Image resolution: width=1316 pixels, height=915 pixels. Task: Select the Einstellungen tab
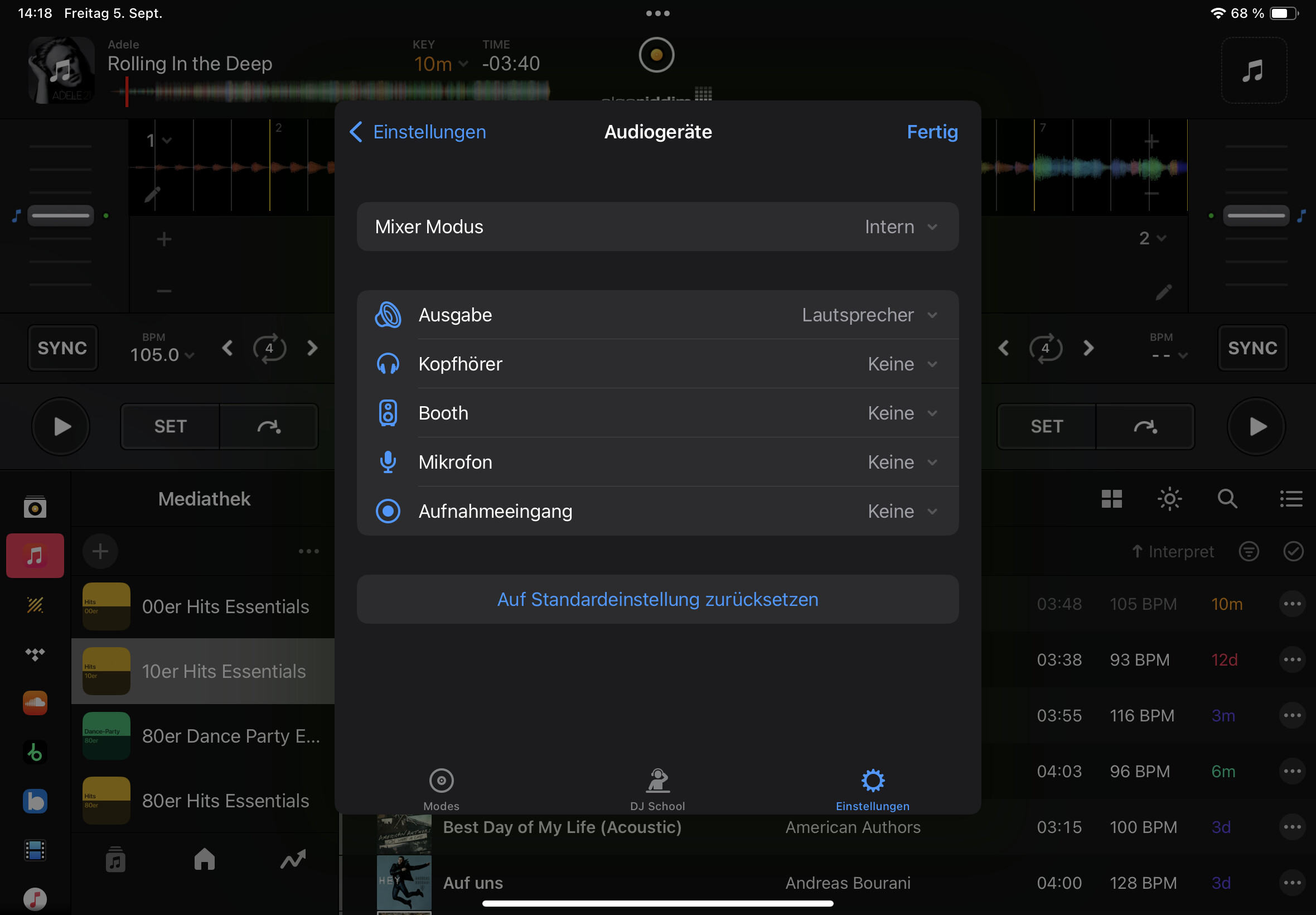pyautogui.click(x=873, y=789)
